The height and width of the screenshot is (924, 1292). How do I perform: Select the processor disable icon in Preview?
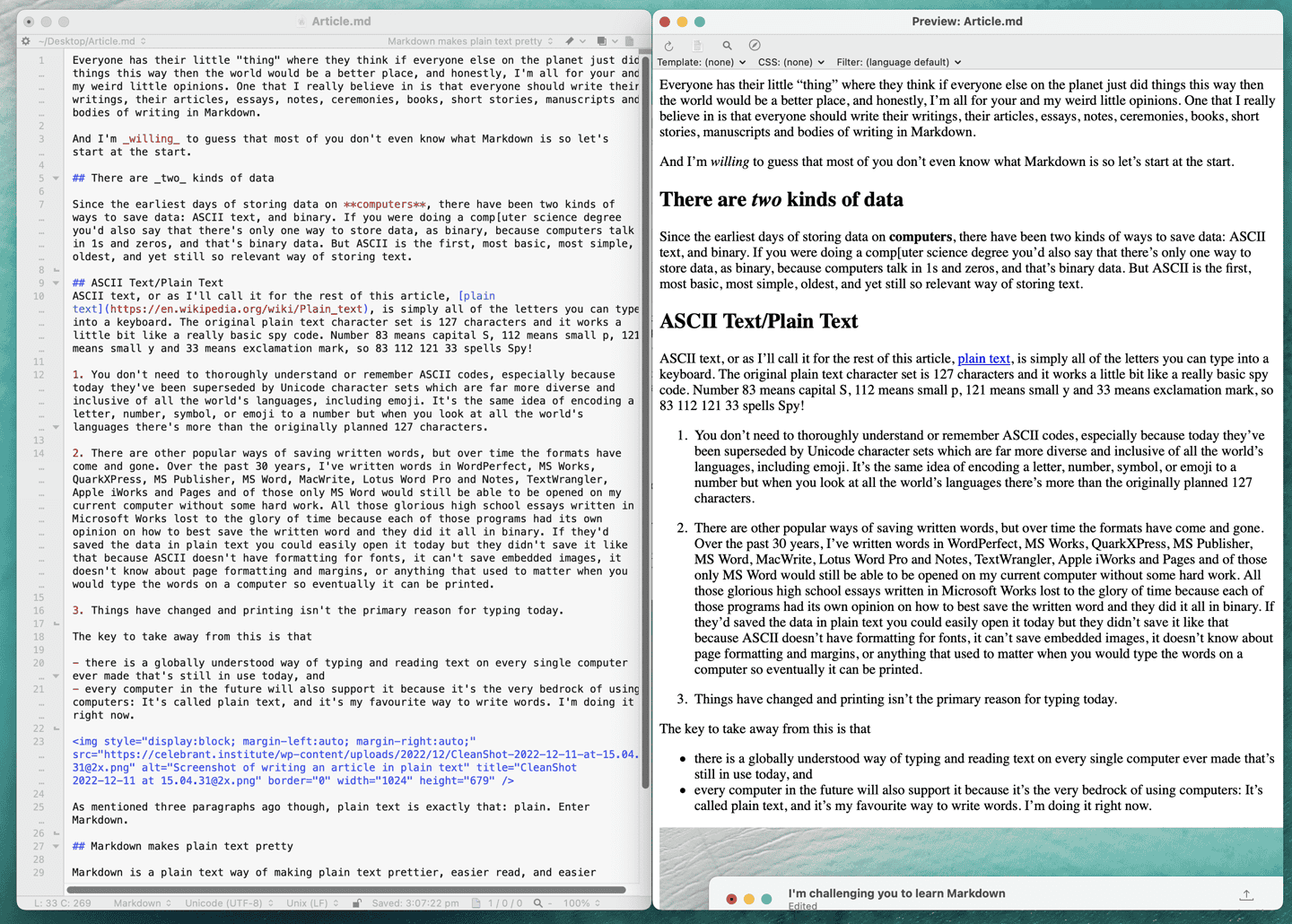click(755, 45)
